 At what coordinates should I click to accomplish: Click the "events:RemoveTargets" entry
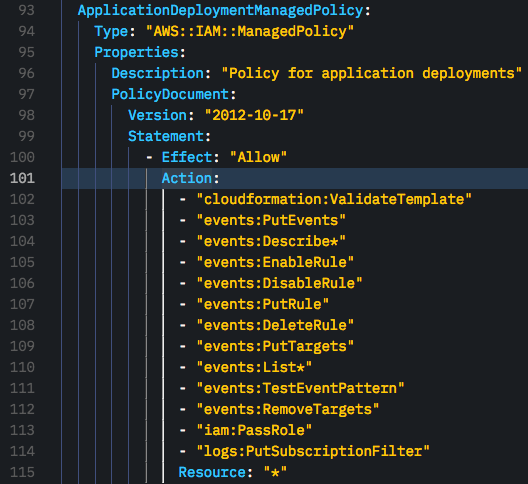pyautogui.click(x=288, y=409)
